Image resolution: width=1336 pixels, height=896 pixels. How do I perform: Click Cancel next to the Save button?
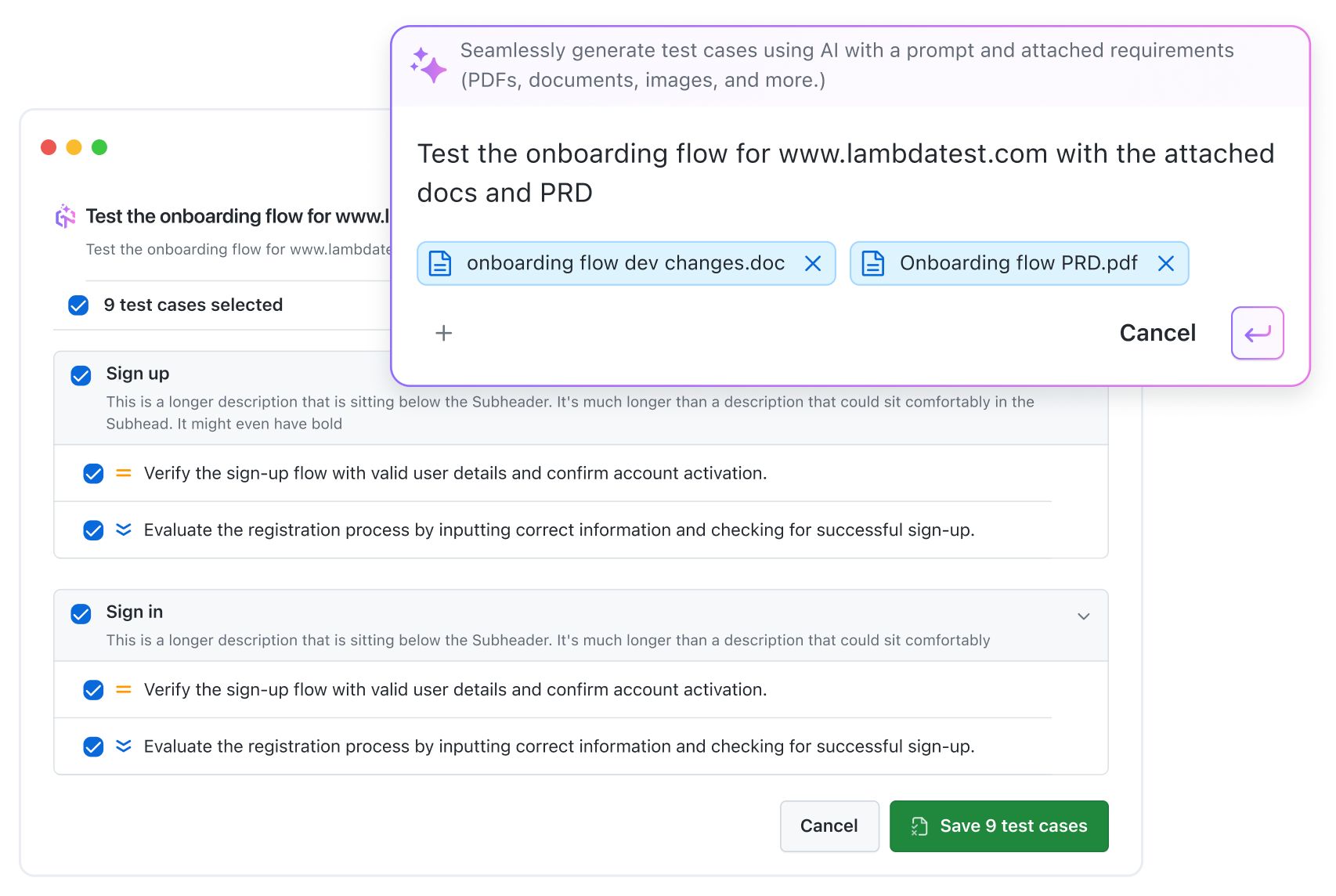[829, 826]
